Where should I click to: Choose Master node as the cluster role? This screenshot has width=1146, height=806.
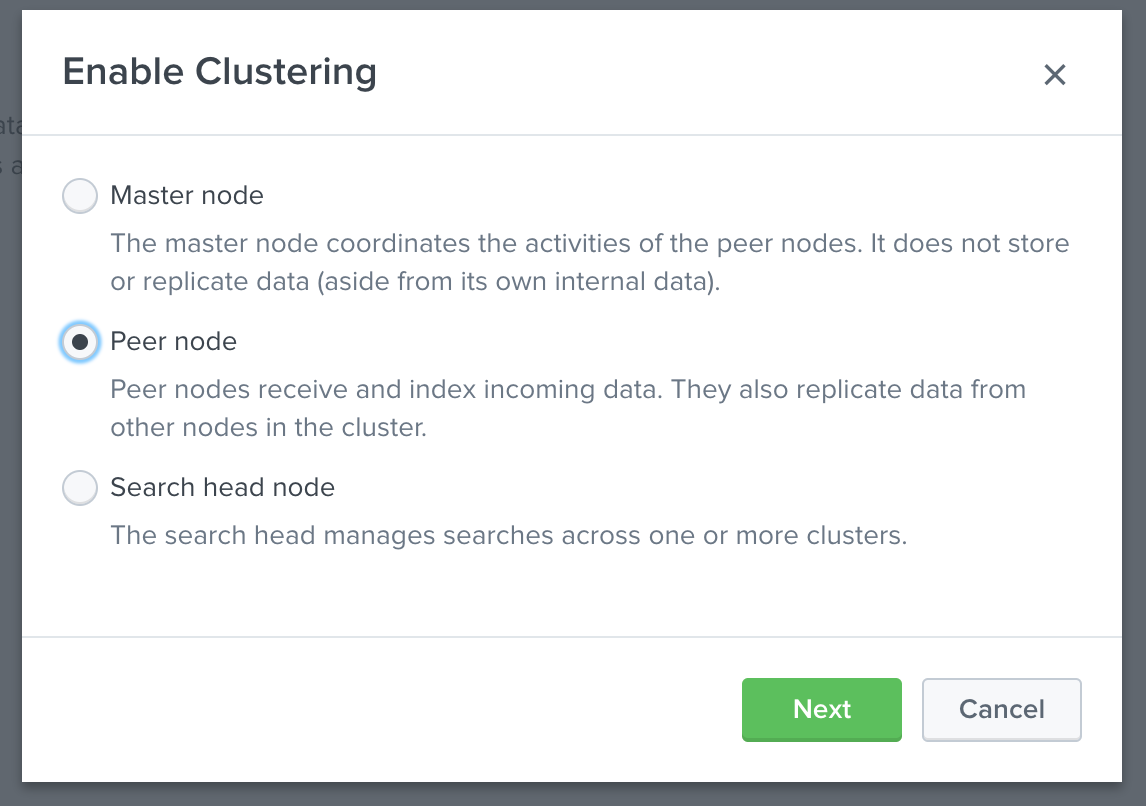80,196
